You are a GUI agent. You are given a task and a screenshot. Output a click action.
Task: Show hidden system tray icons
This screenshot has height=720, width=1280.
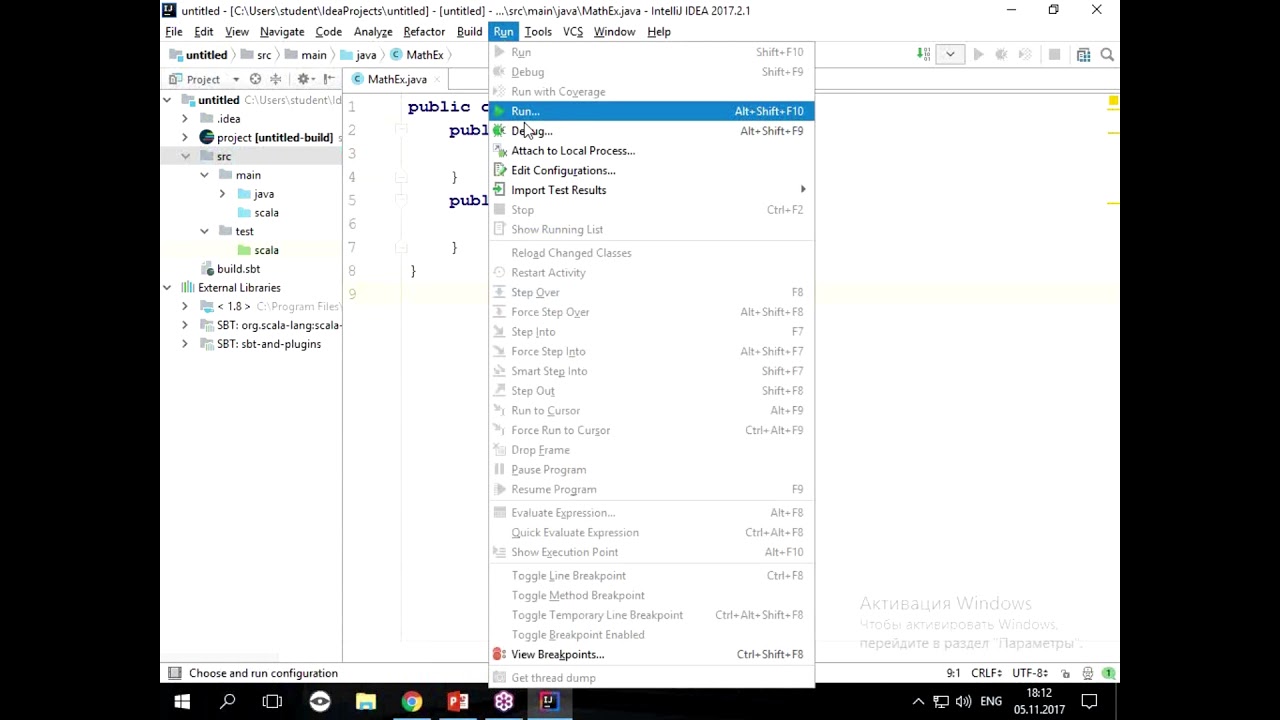coord(918,701)
